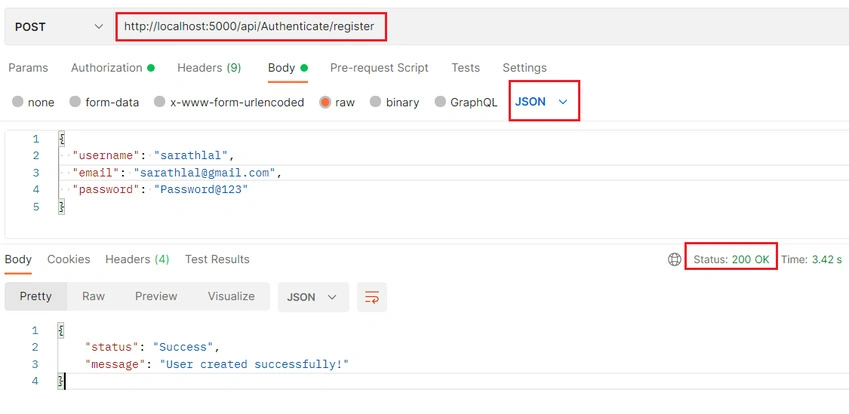Select the request Body tab
The width and height of the screenshot is (849, 414).
coord(288,68)
